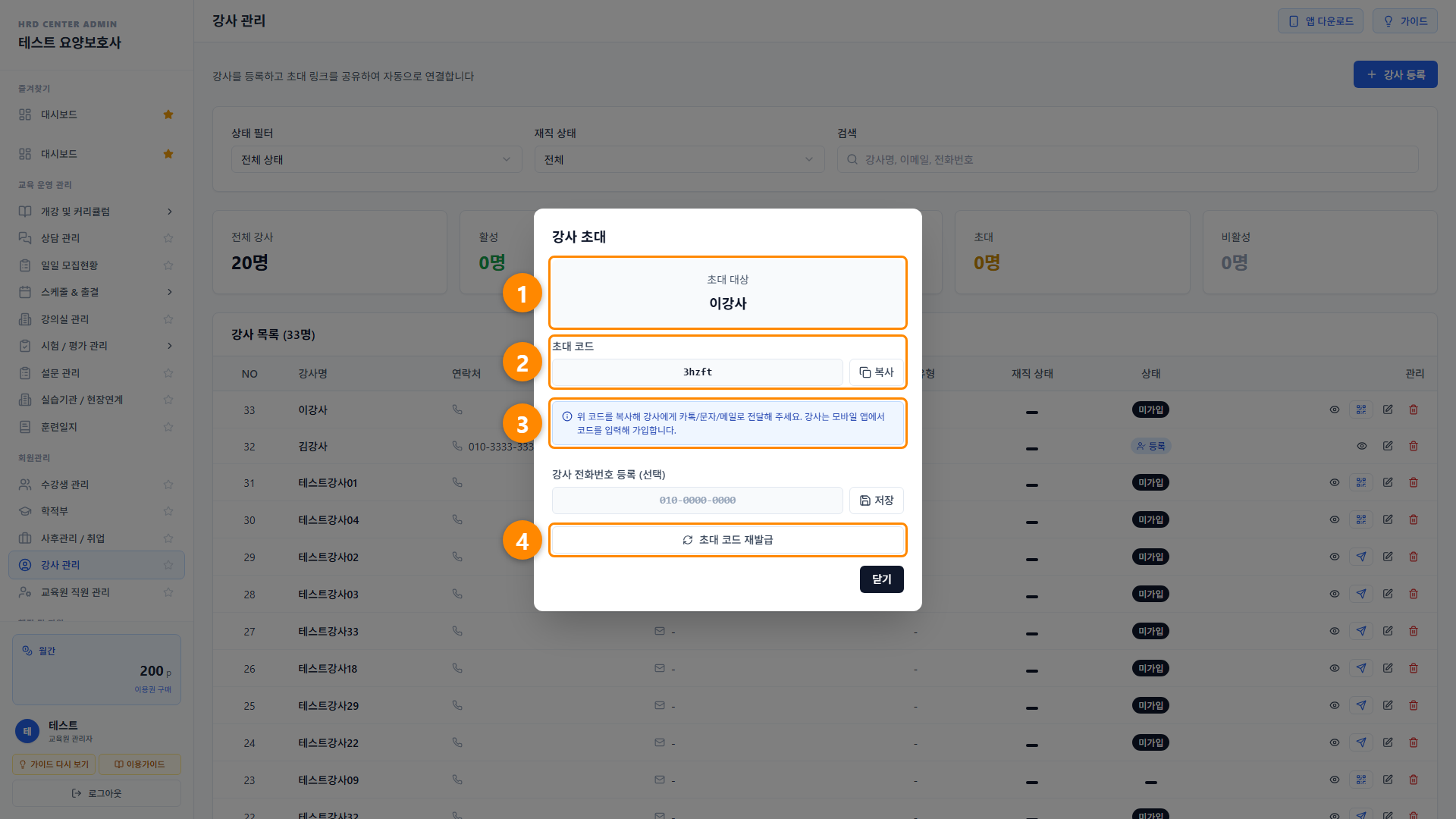
Task: Click 로그아웃 button
Action: coord(96,793)
